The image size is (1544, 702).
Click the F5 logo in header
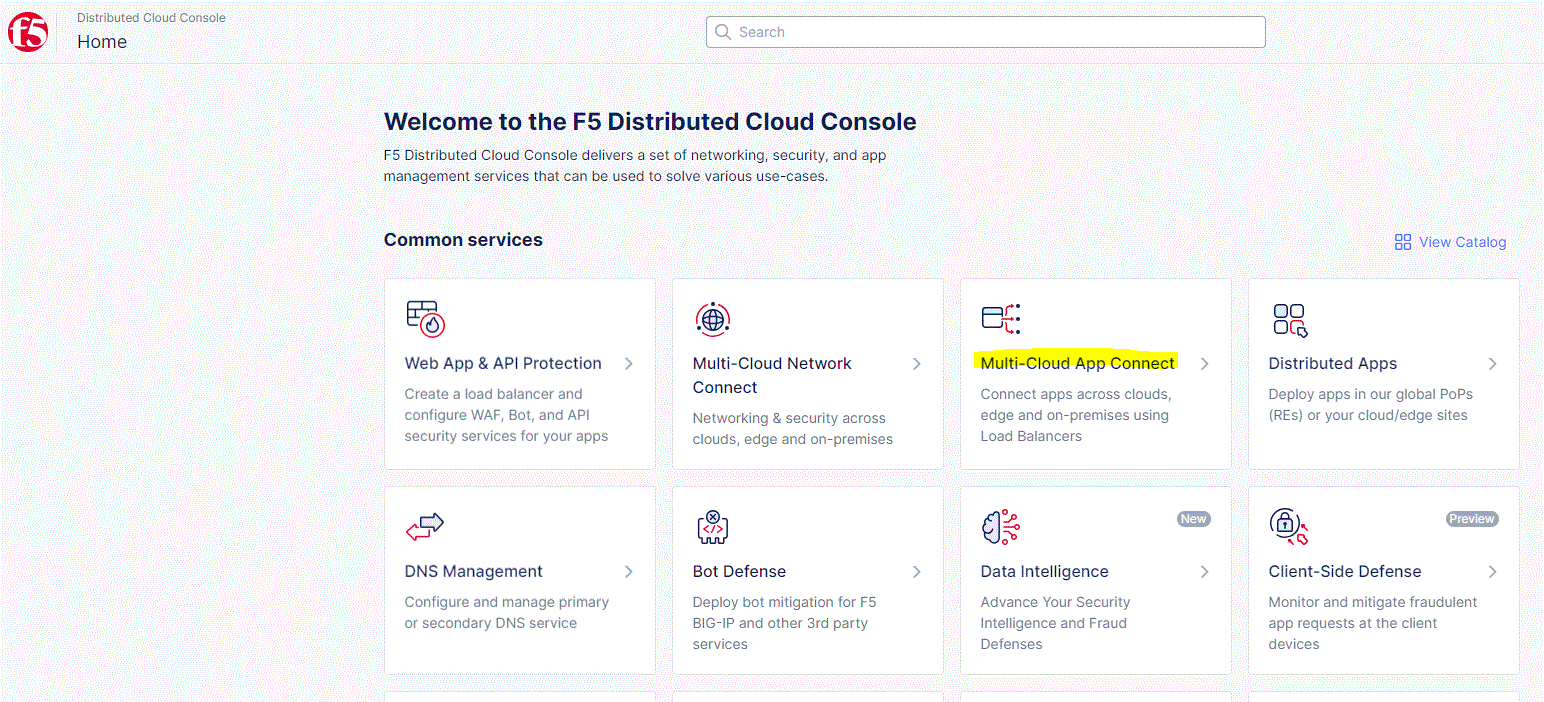[x=28, y=32]
